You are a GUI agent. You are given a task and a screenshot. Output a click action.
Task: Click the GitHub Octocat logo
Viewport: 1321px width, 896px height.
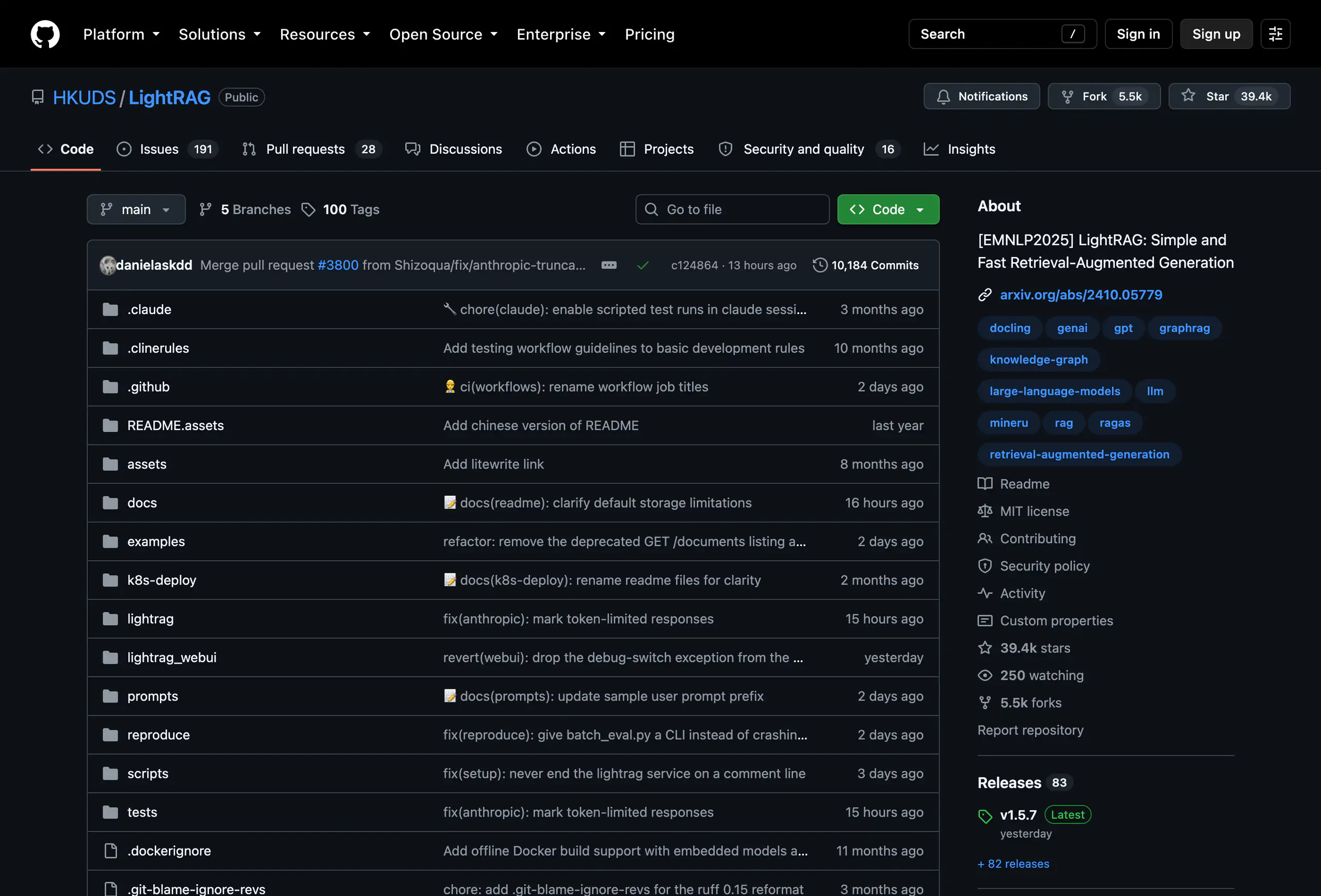coord(45,34)
